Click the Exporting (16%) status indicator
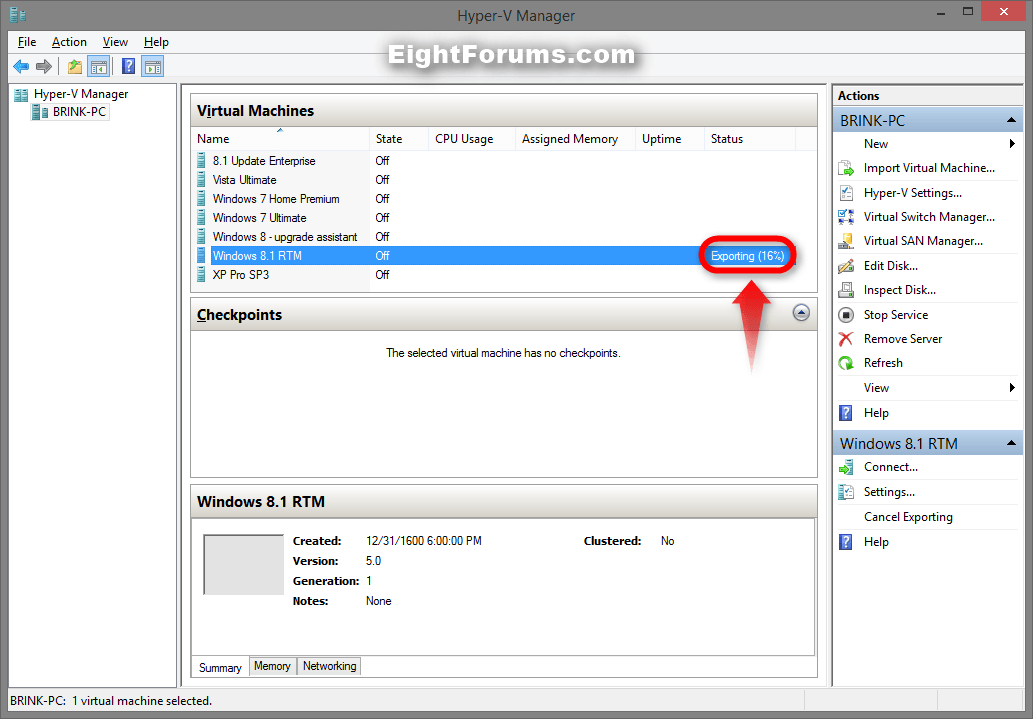The height and width of the screenshot is (719, 1033). click(x=746, y=255)
